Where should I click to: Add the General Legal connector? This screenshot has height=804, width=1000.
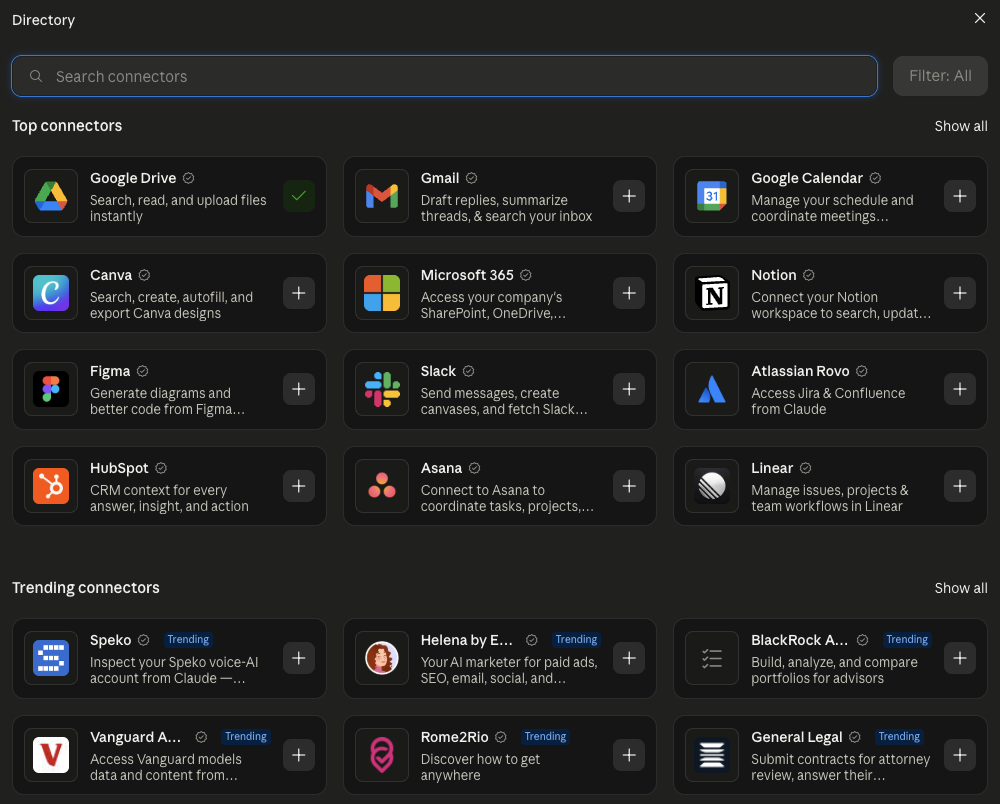(960, 755)
